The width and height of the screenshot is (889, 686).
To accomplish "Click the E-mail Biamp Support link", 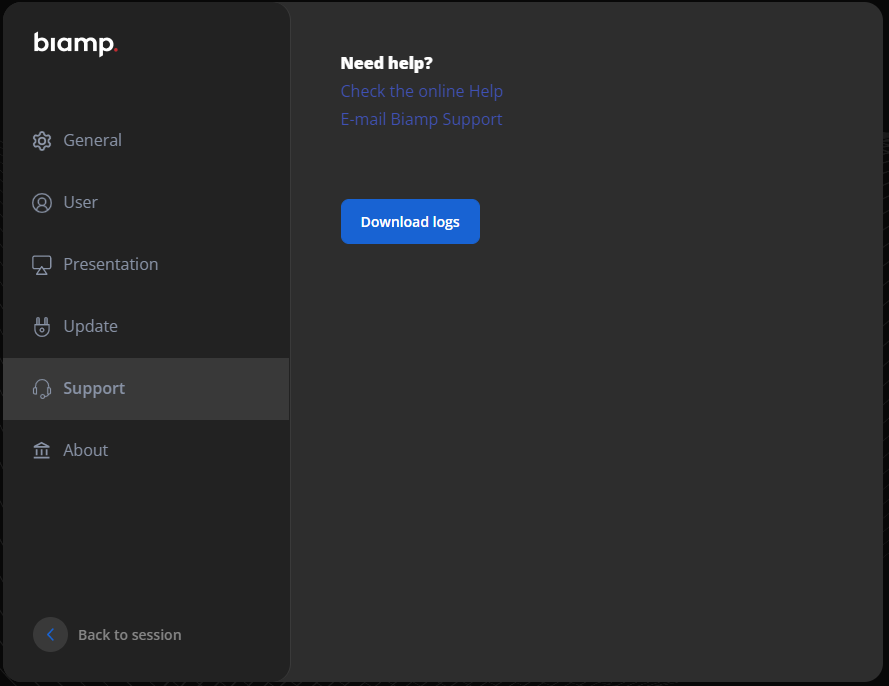I will pyautogui.click(x=421, y=119).
